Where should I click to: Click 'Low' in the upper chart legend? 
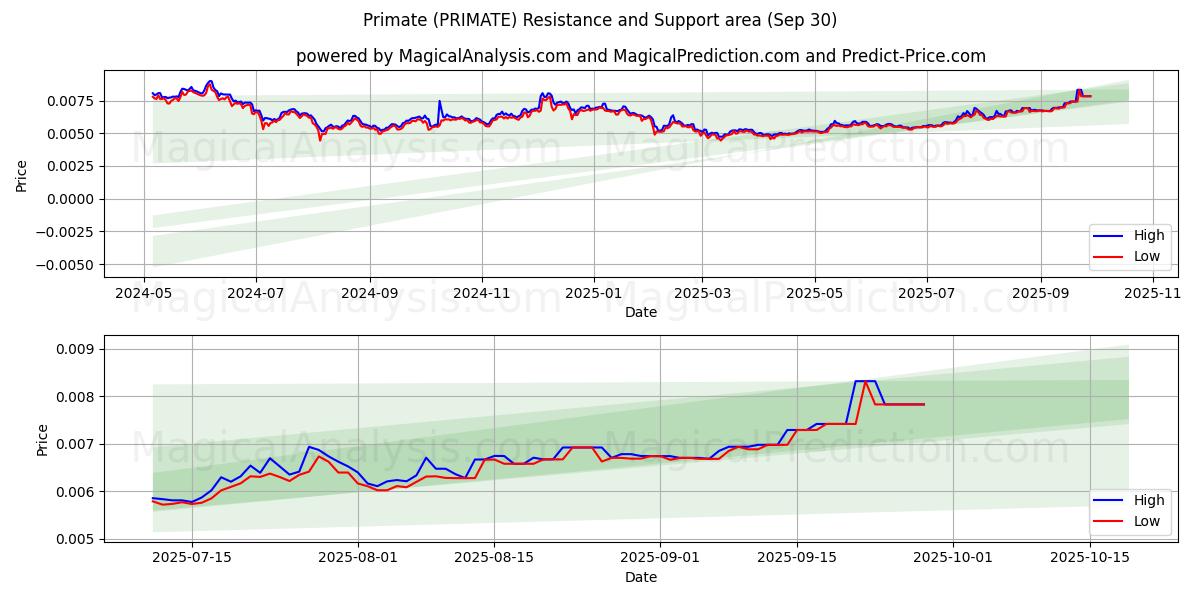pyautogui.click(x=1147, y=256)
